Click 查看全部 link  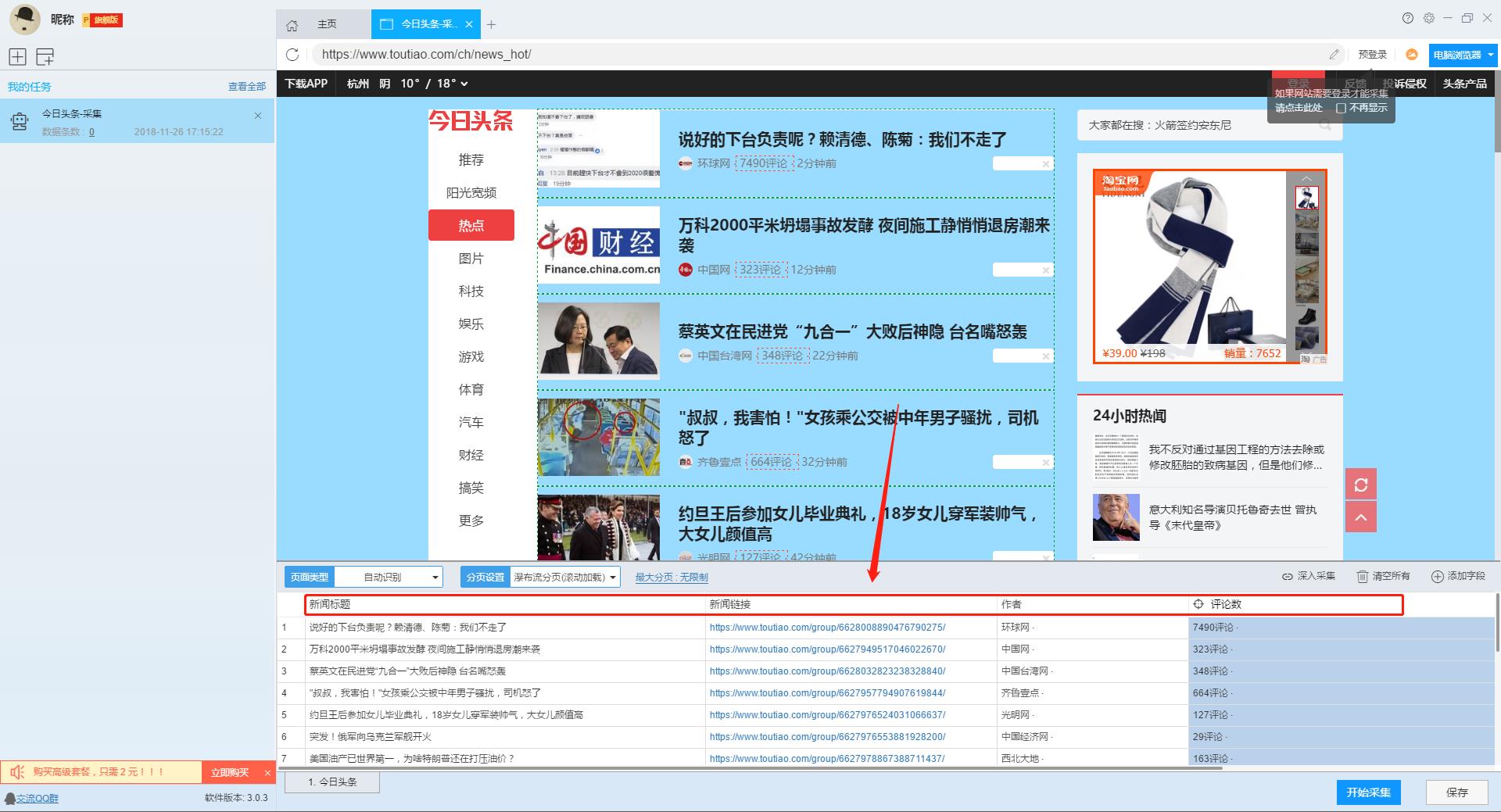[247, 87]
